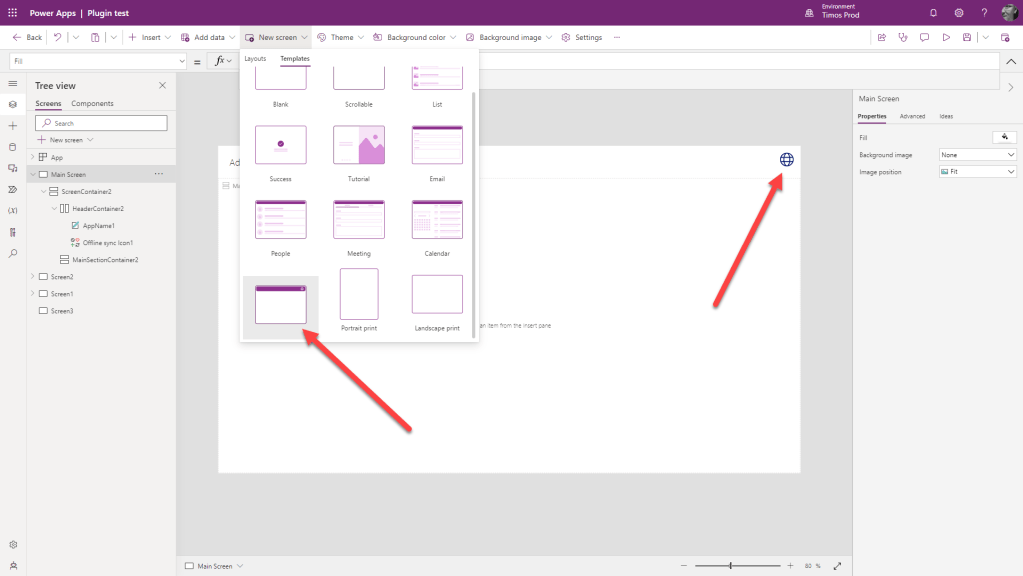Click the Share icon in toolbar
The image size is (1023, 576).
tap(881, 37)
